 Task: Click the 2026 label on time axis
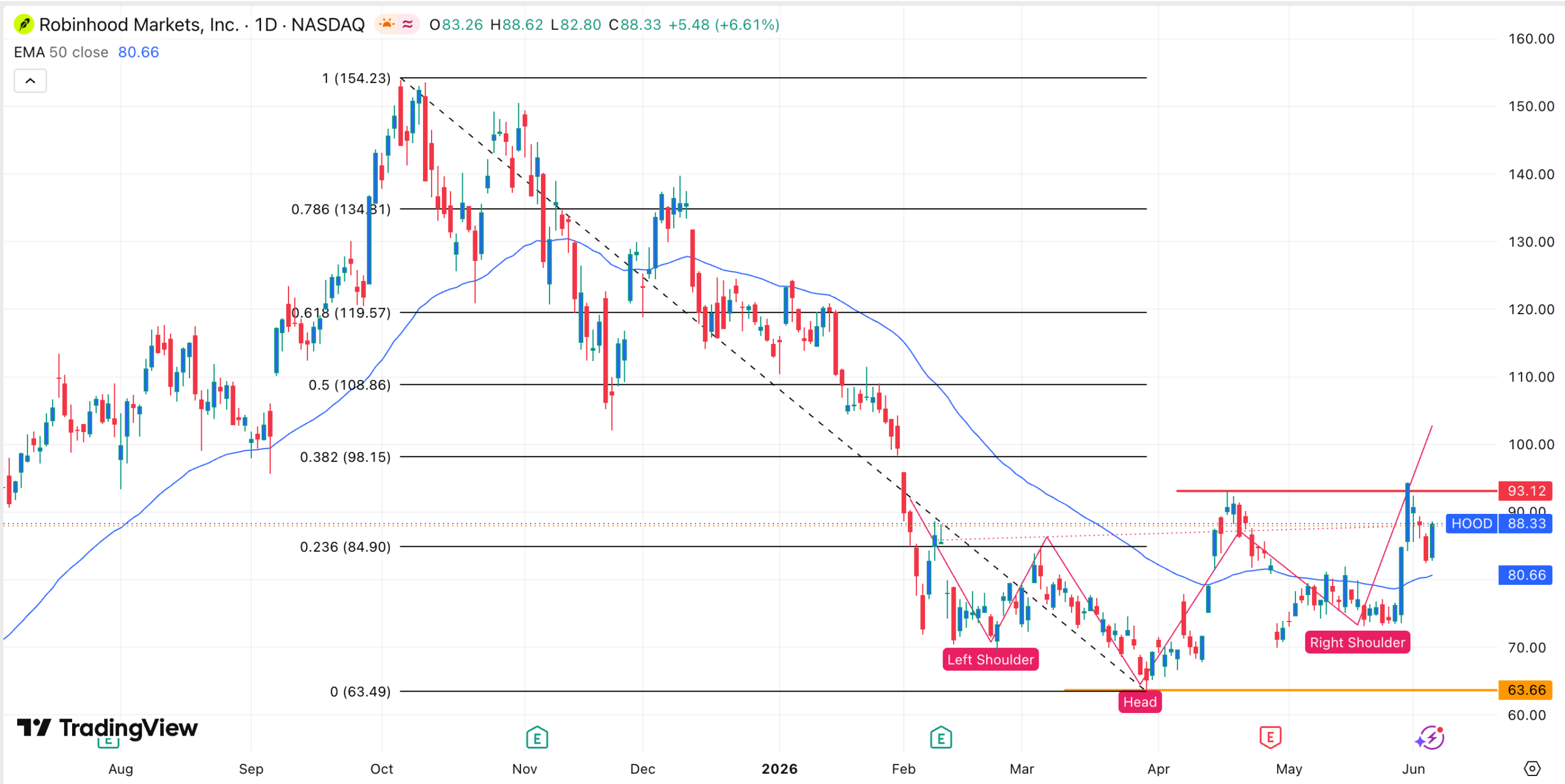point(779,769)
